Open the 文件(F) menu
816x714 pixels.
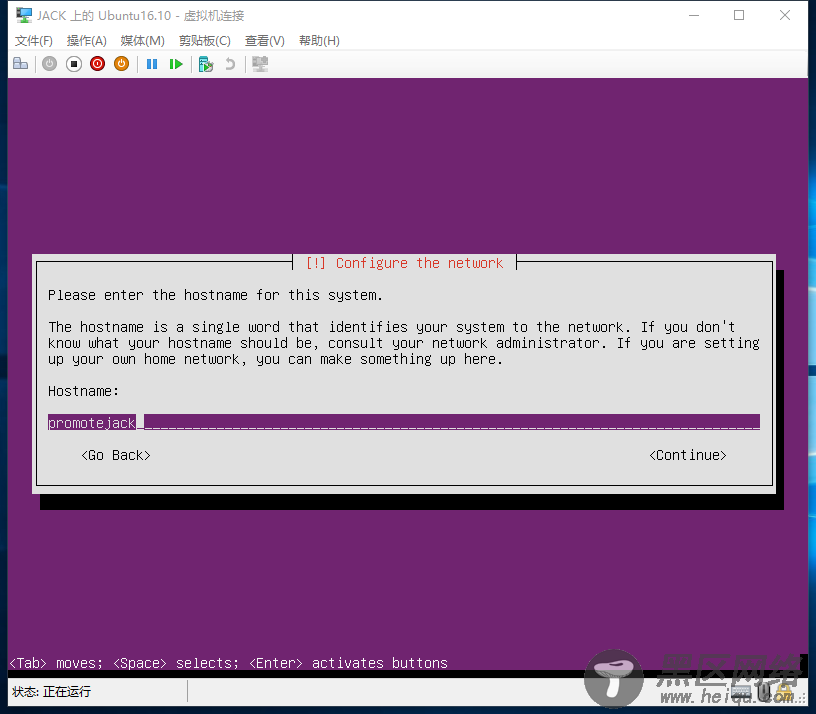point(34,41)
